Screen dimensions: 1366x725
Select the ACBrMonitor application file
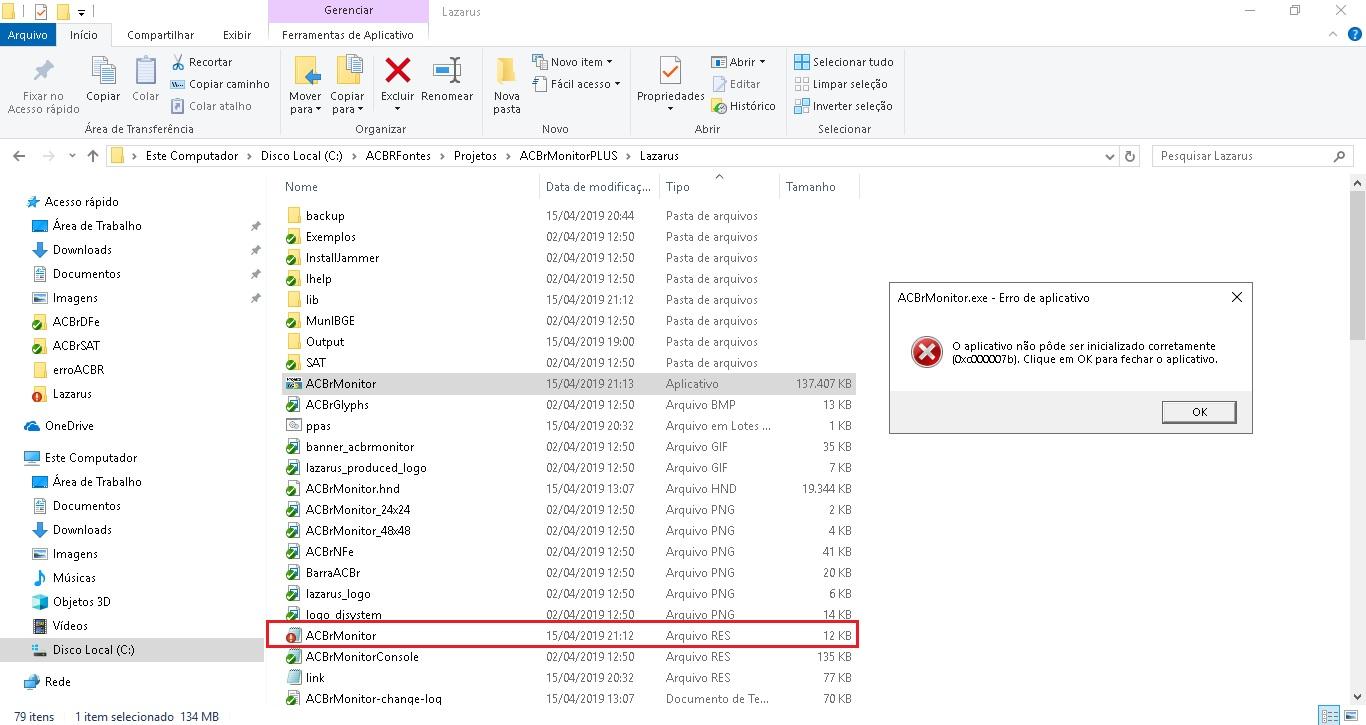567,384
